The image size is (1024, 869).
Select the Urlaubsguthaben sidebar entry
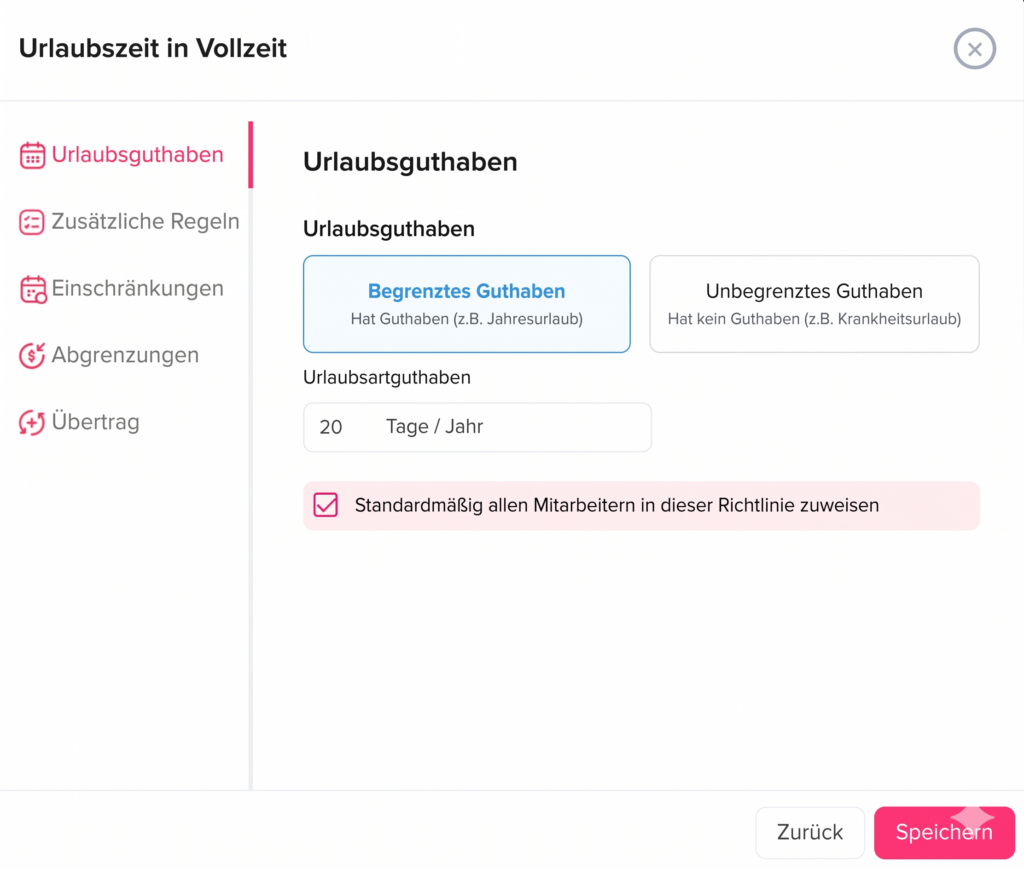tap(136, 155)
